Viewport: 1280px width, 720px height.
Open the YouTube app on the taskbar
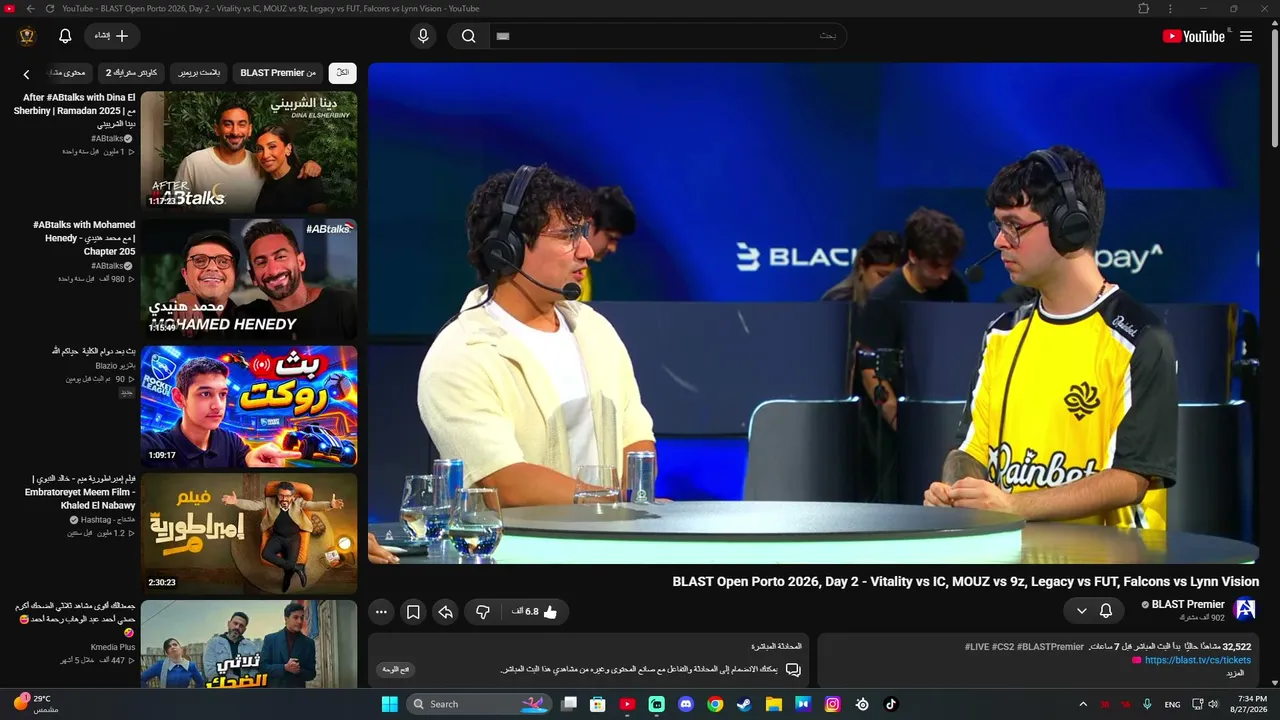tap(627, 704)
